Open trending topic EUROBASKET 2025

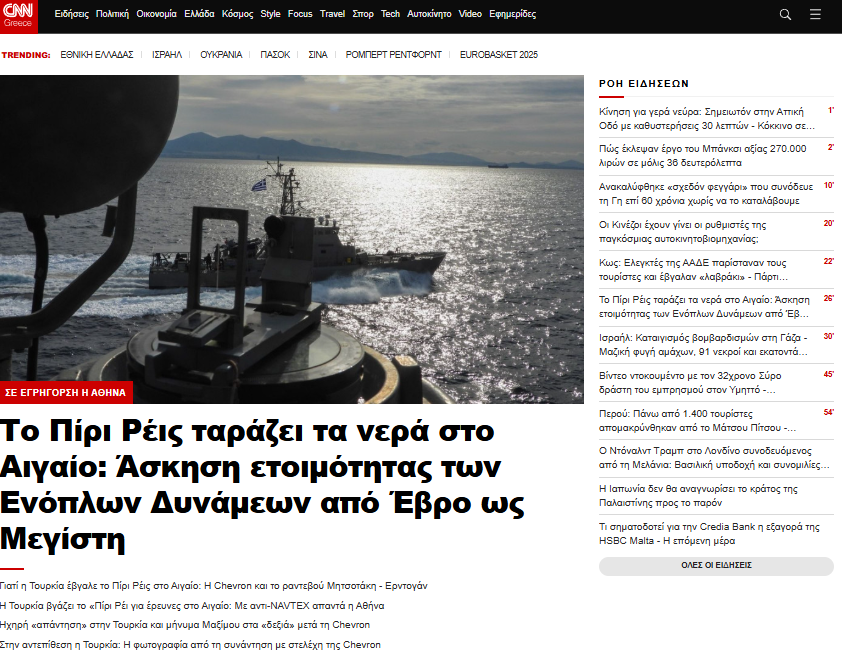tap(499, 55)
